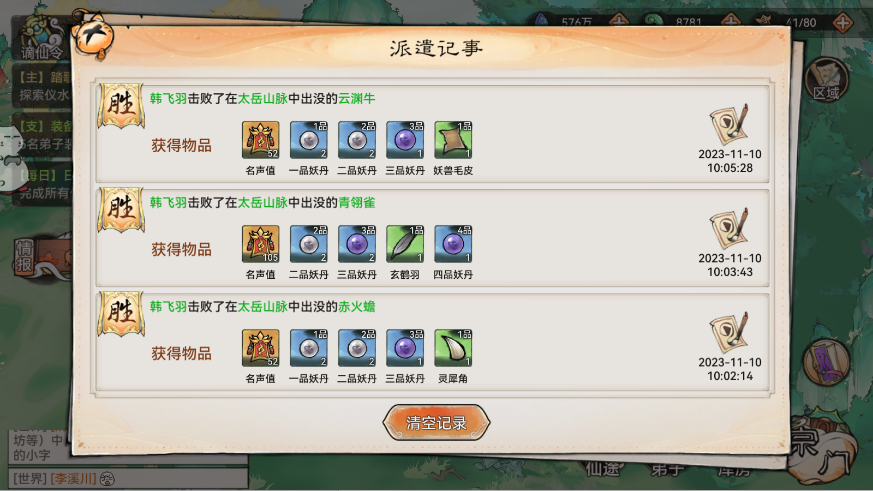Tap the world chat input bar
Viewport: 873px width, 491px height.
(128, 478)
